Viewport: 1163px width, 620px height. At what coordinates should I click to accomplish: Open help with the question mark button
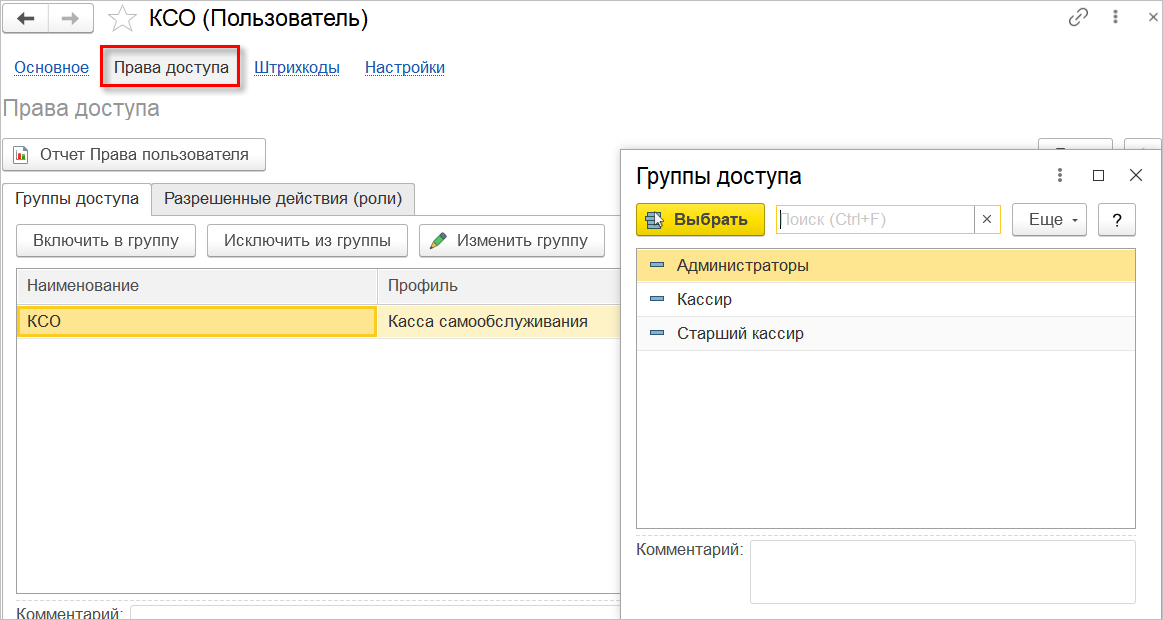[1116, 220]
